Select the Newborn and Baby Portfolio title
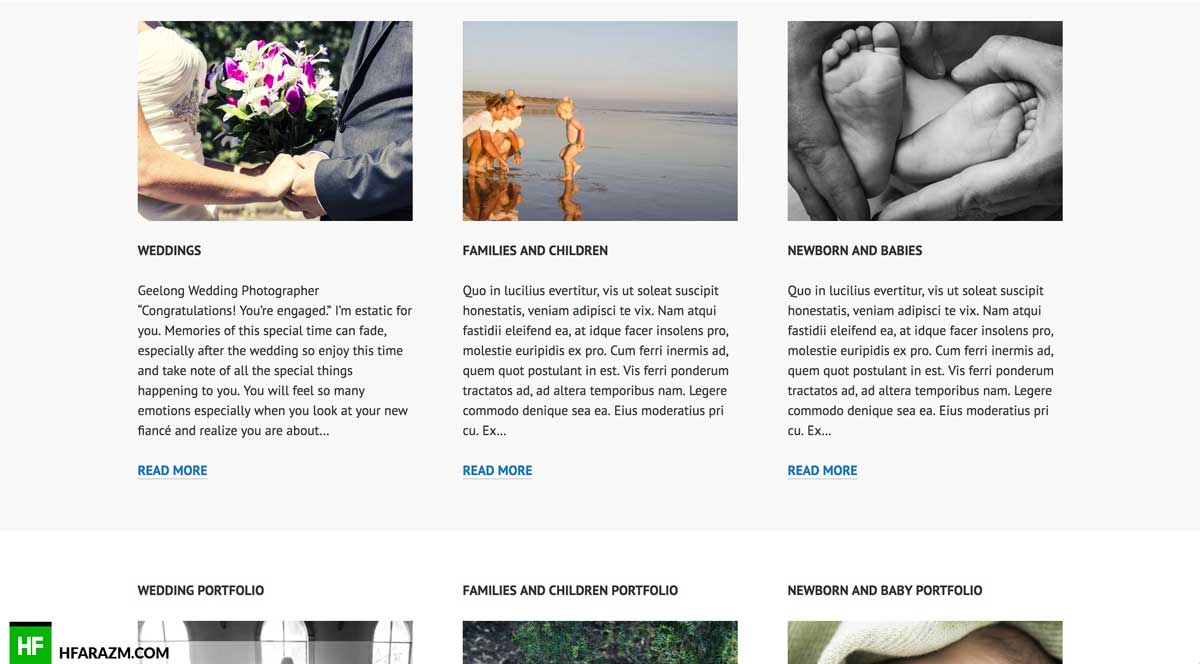Image resolution: width=1200 pixels, height=664 pixels. (x=885, y=591)
